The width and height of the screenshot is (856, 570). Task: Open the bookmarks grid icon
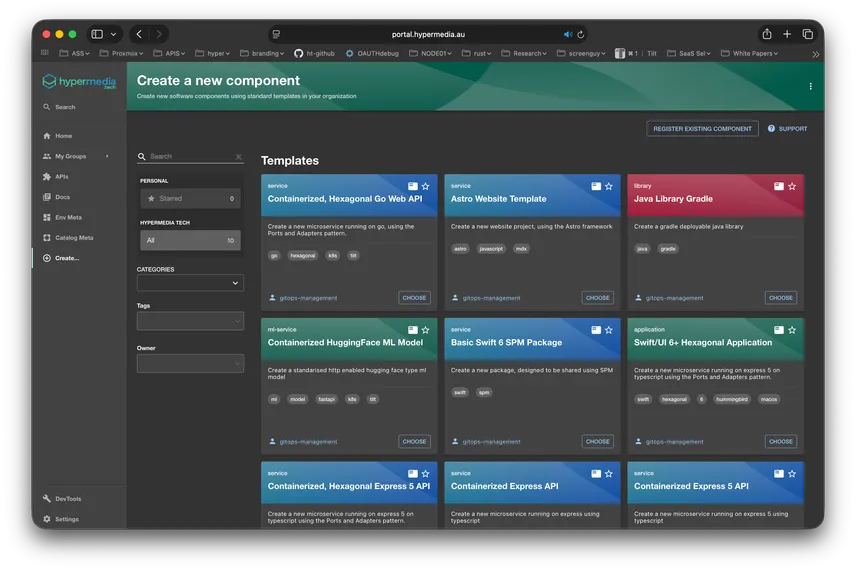(45, 53)
